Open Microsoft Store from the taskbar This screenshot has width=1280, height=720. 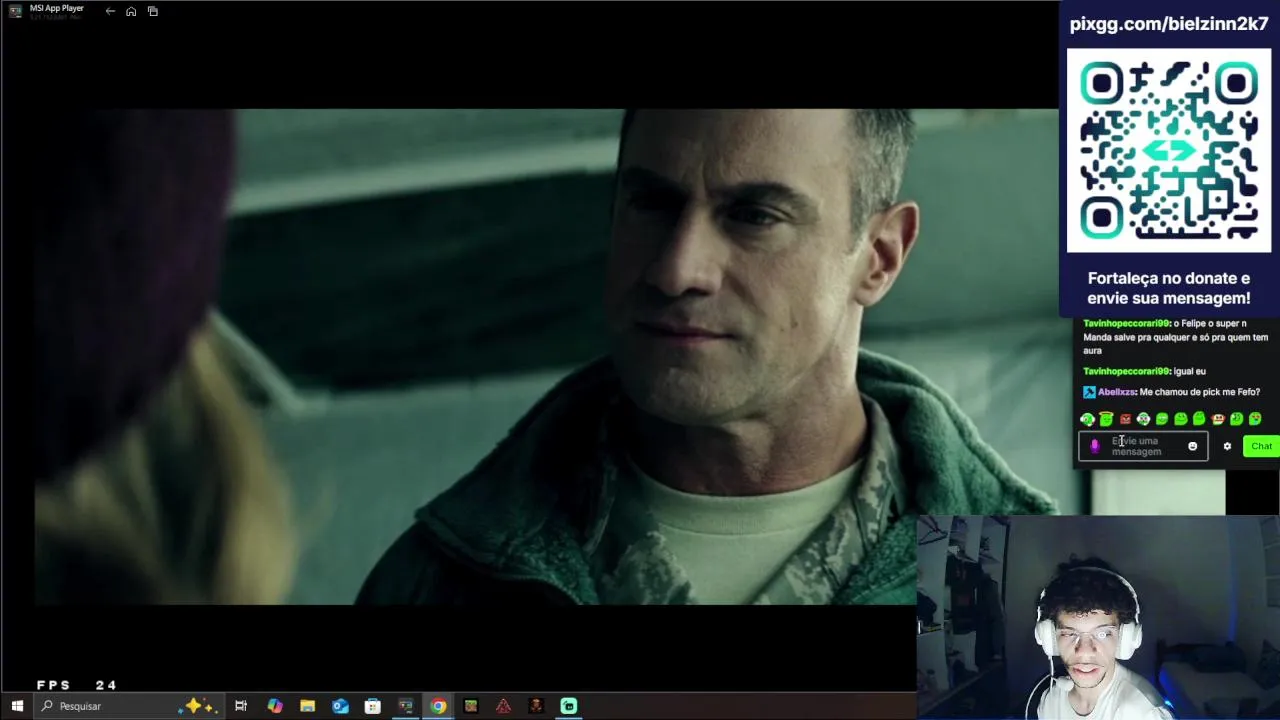373,706
